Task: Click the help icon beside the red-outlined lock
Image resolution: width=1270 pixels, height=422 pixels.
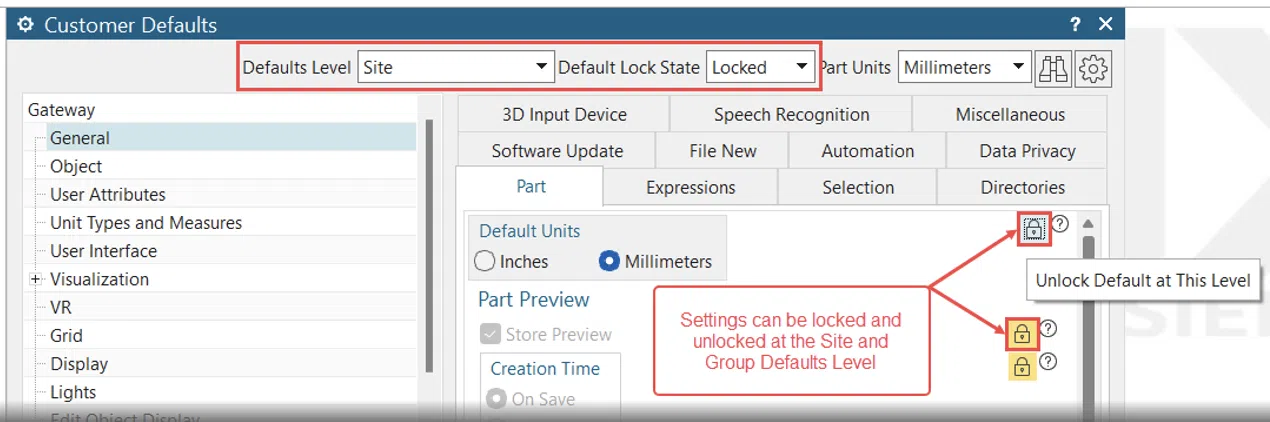Action: [x=1048, y=328]
